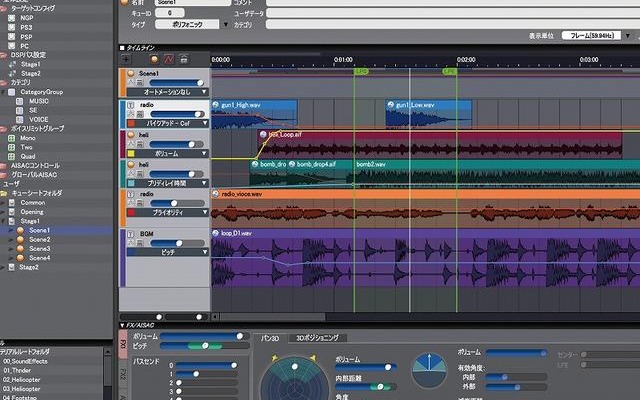The height and width of the screenshot is (400, 640).
Task: Open the プライオリティ dropdown on the orange radio track
Action: point(168,213)
